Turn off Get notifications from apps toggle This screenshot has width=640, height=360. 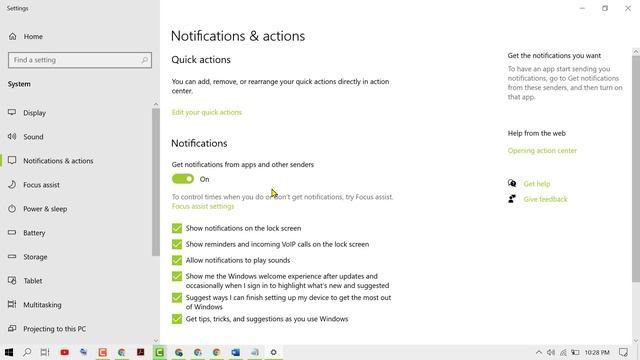[x=183, y=179]
